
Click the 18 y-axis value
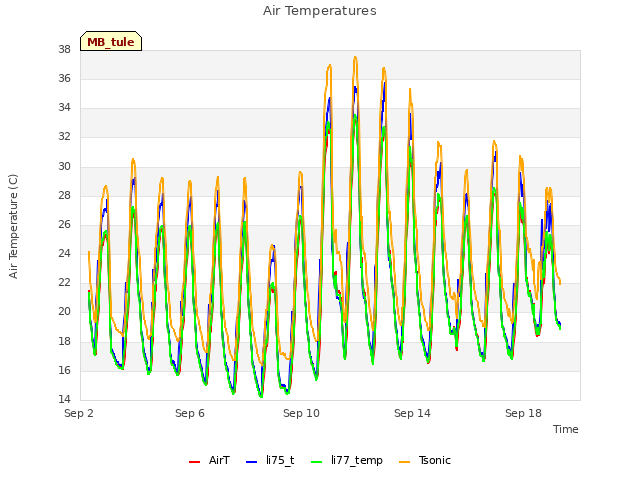click(x=64, y=341)
